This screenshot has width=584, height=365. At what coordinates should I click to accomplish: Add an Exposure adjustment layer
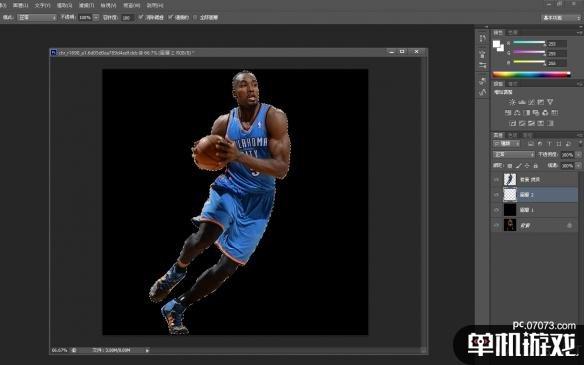click(540, 102)
